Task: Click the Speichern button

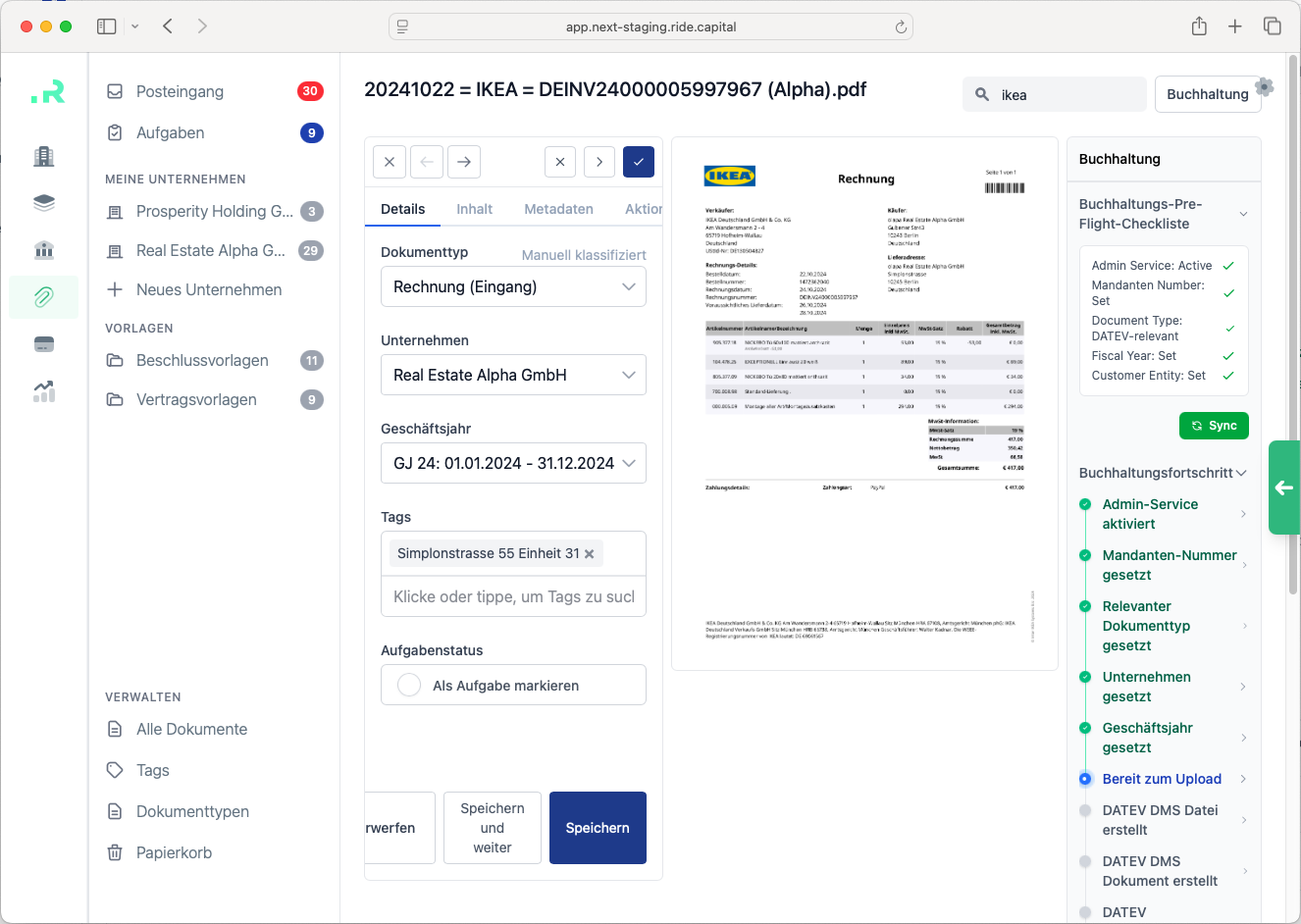Action: [x=598, y=828]
